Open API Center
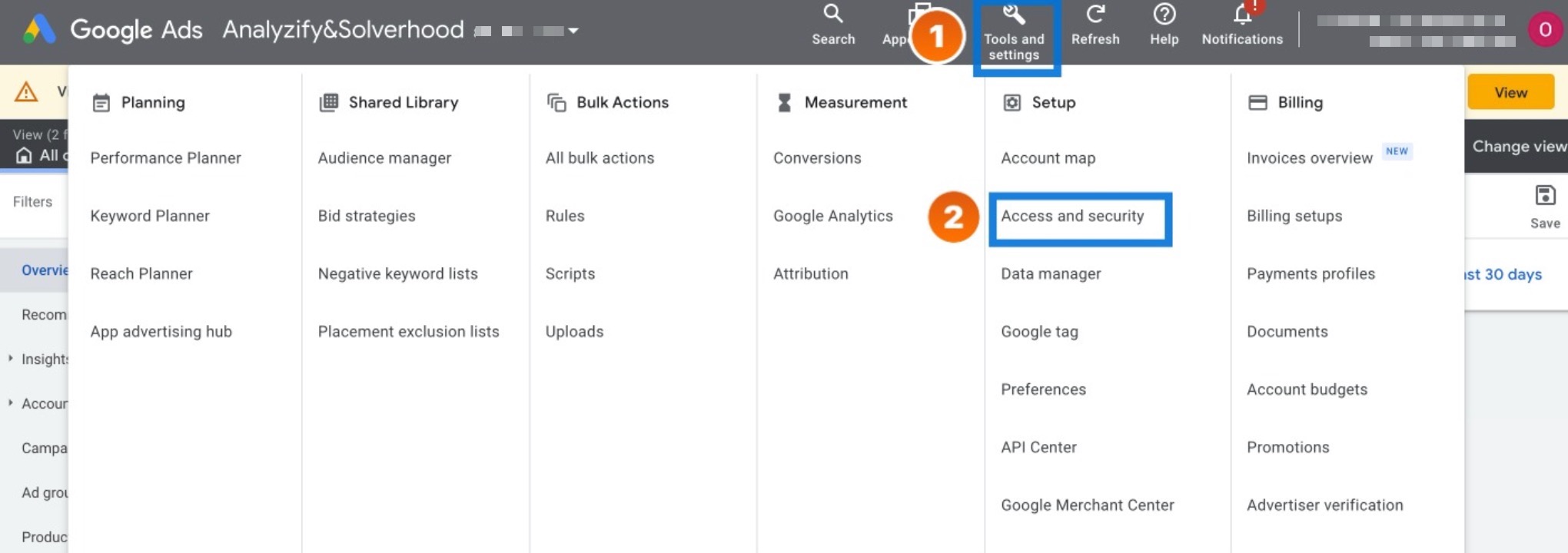 point(1038,447)
